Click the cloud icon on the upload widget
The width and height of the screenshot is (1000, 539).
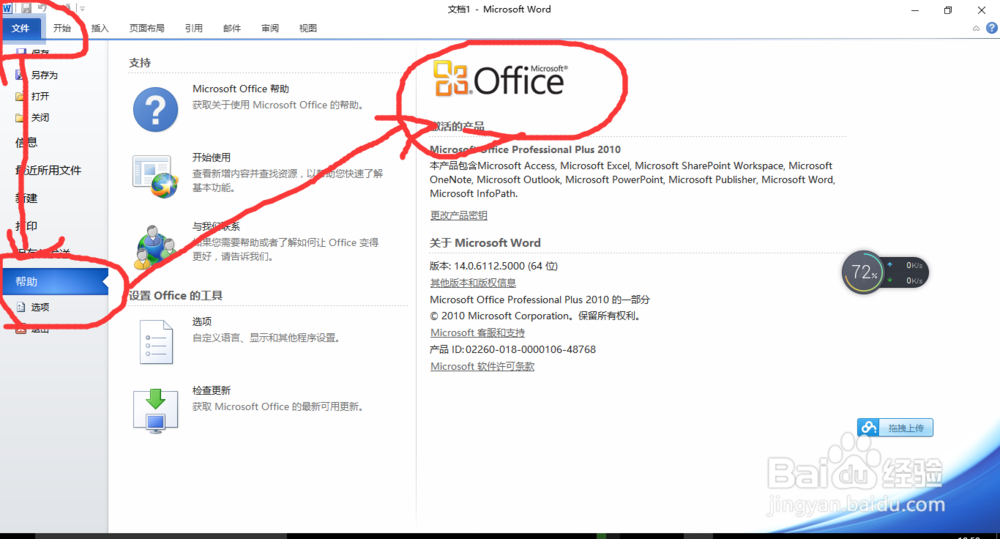click(869, 427)
